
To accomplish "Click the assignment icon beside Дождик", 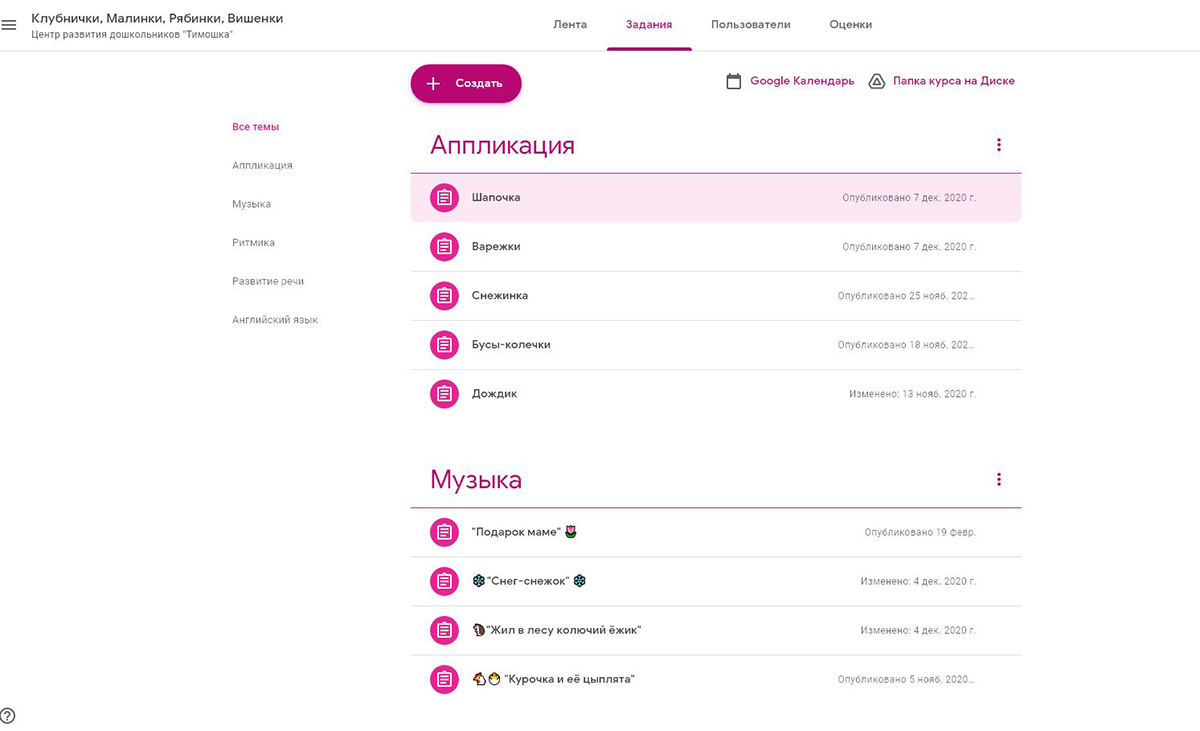I will pos(444,394).
